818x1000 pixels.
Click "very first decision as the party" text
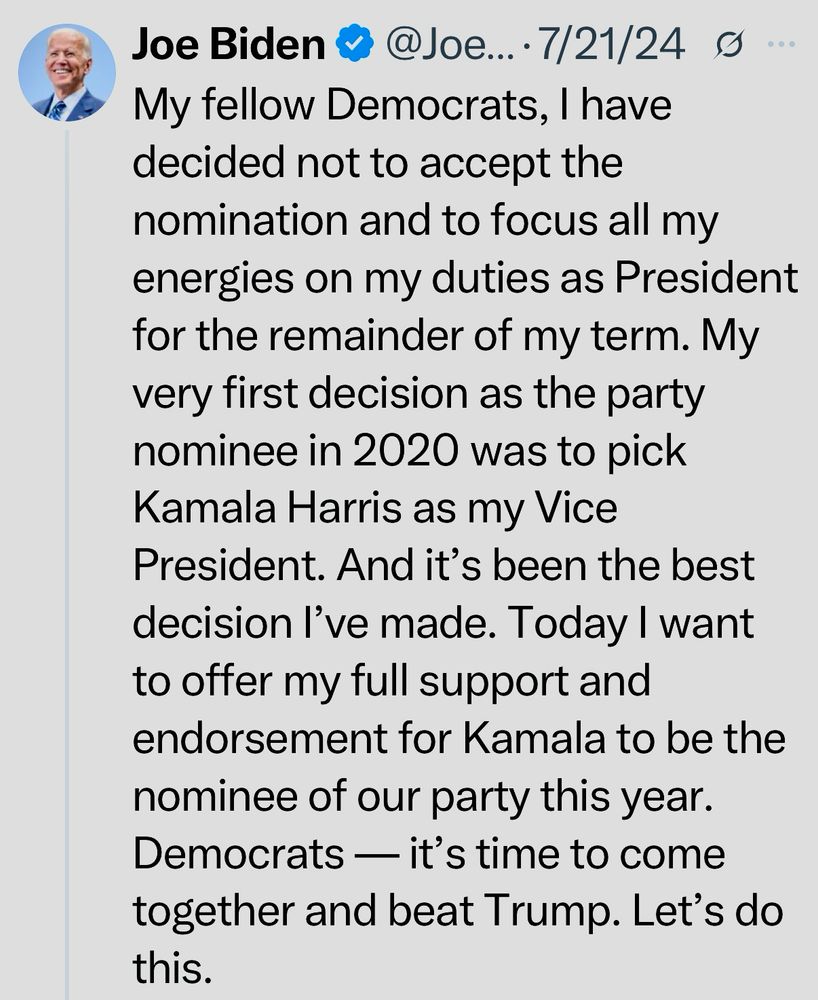point(418,393)
